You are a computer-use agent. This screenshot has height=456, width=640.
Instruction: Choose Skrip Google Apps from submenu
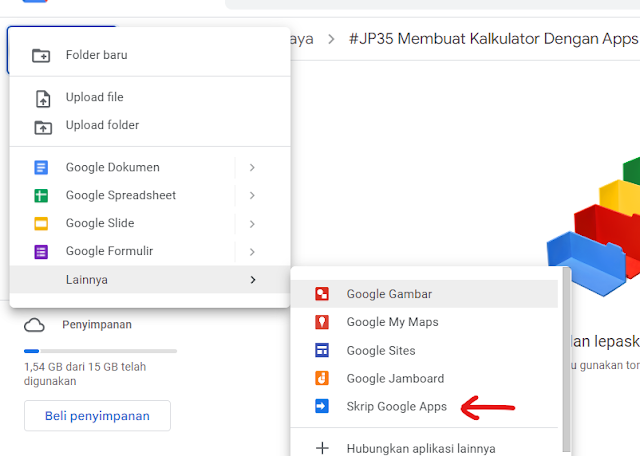click(424, 407)
